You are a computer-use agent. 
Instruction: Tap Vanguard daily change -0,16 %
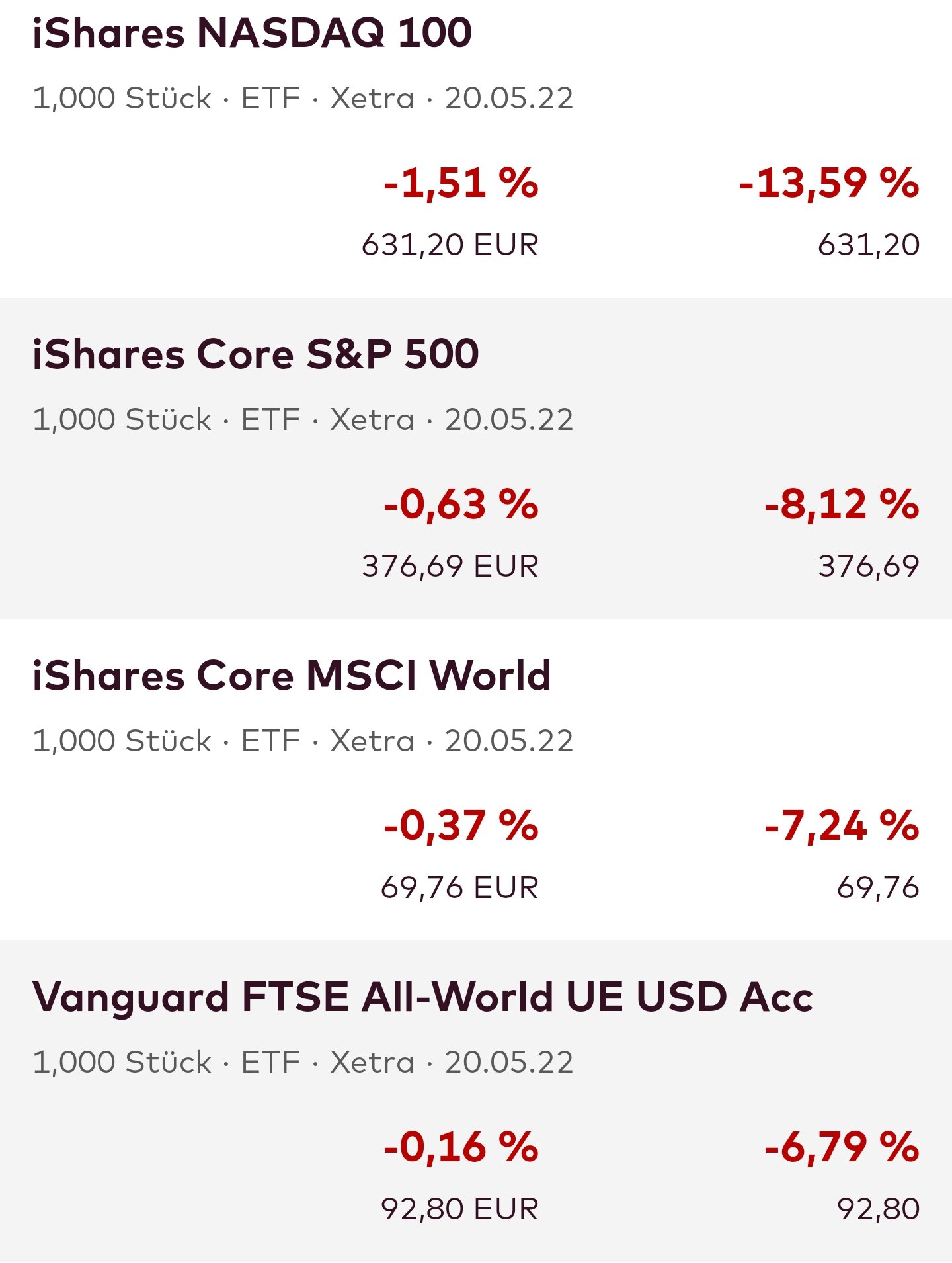click(461, 1147)
